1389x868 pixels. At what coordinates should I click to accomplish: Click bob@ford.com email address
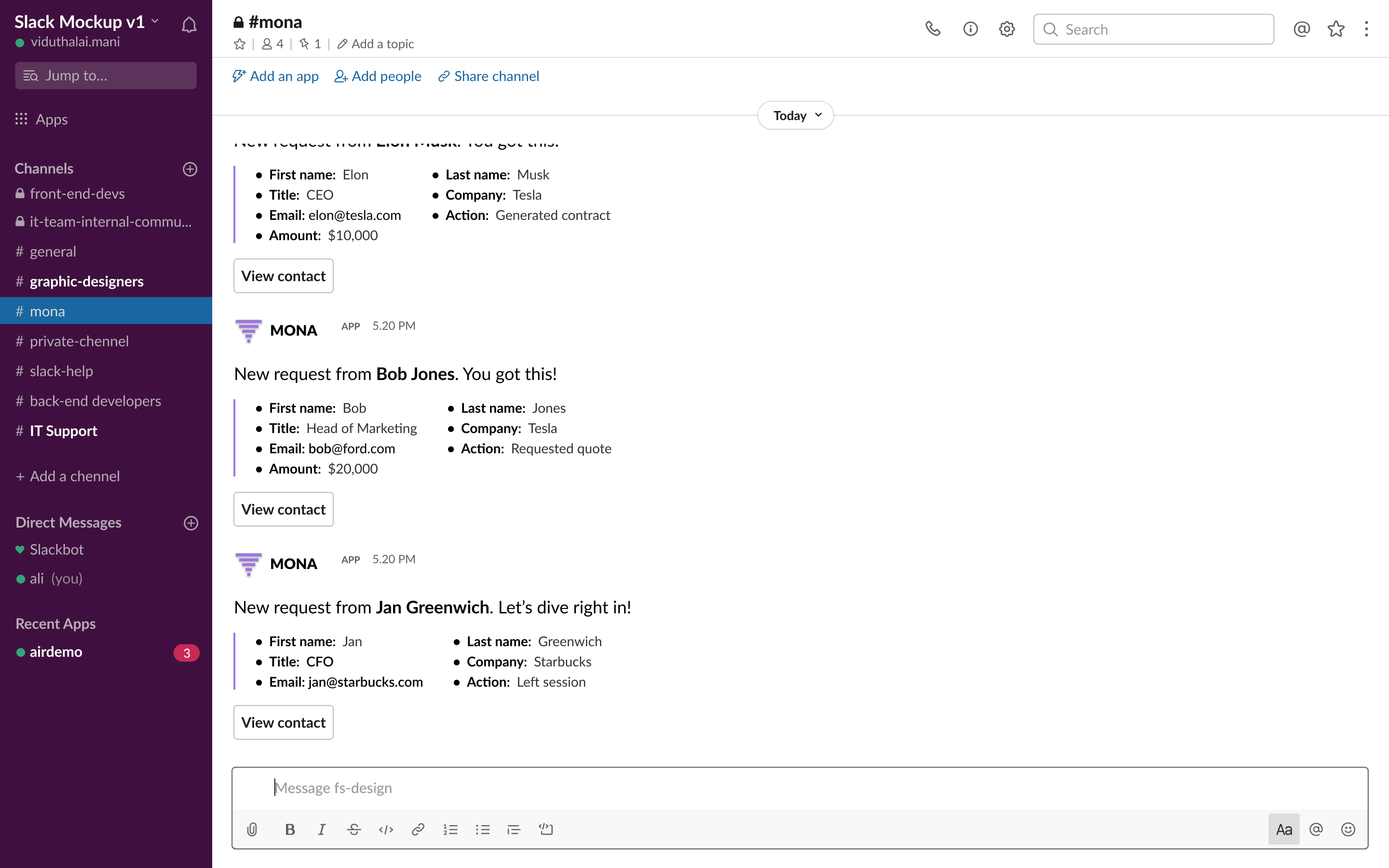point(351,448)
